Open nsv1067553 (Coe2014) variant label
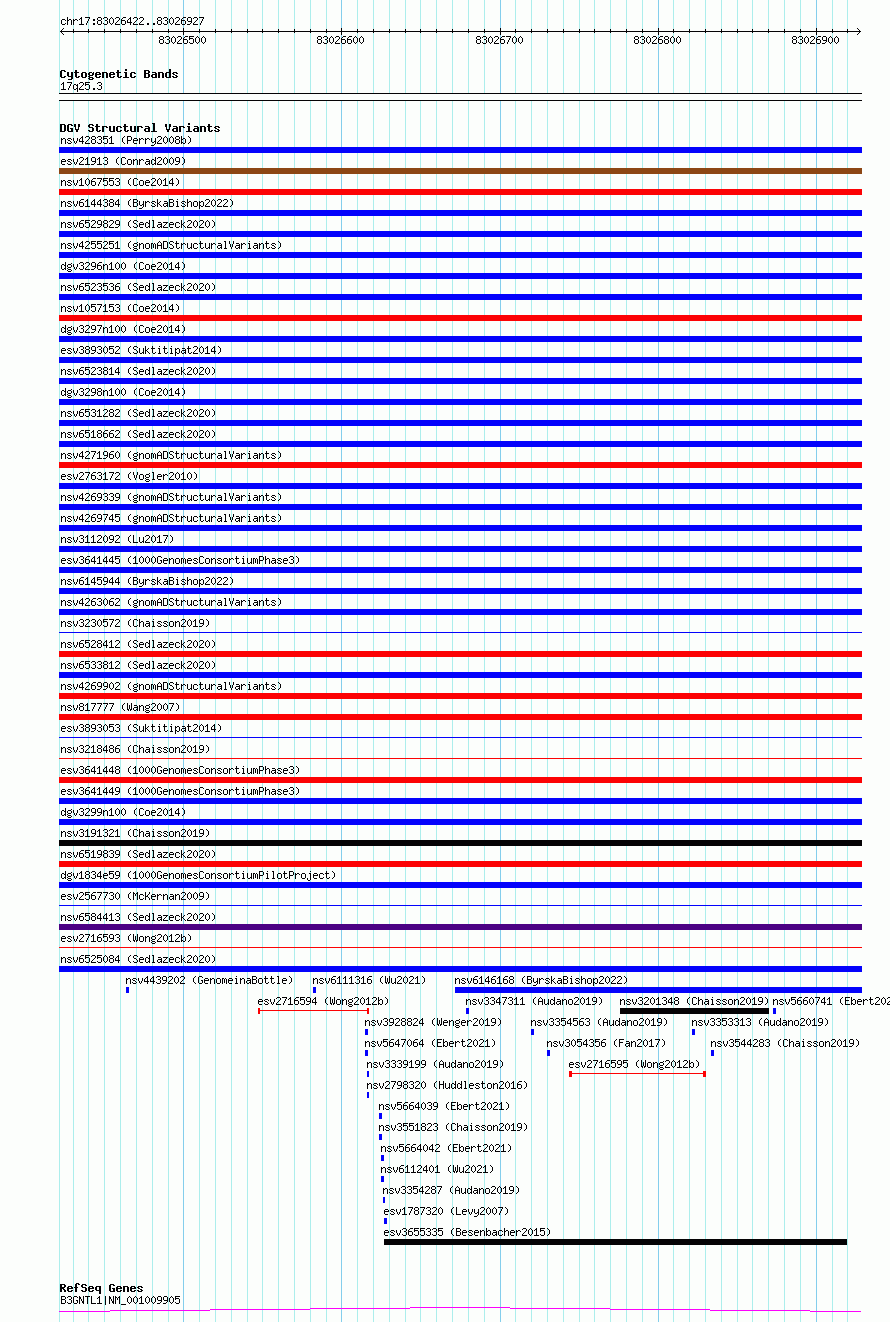890x1322 pixels. pyautogui.click(x=120, y=182)
